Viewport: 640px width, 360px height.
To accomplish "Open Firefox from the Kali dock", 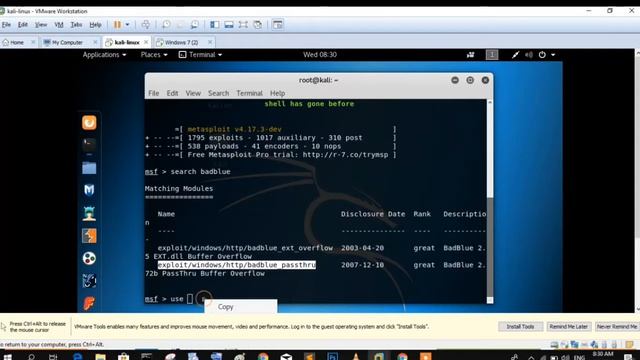I will [89, 122].
